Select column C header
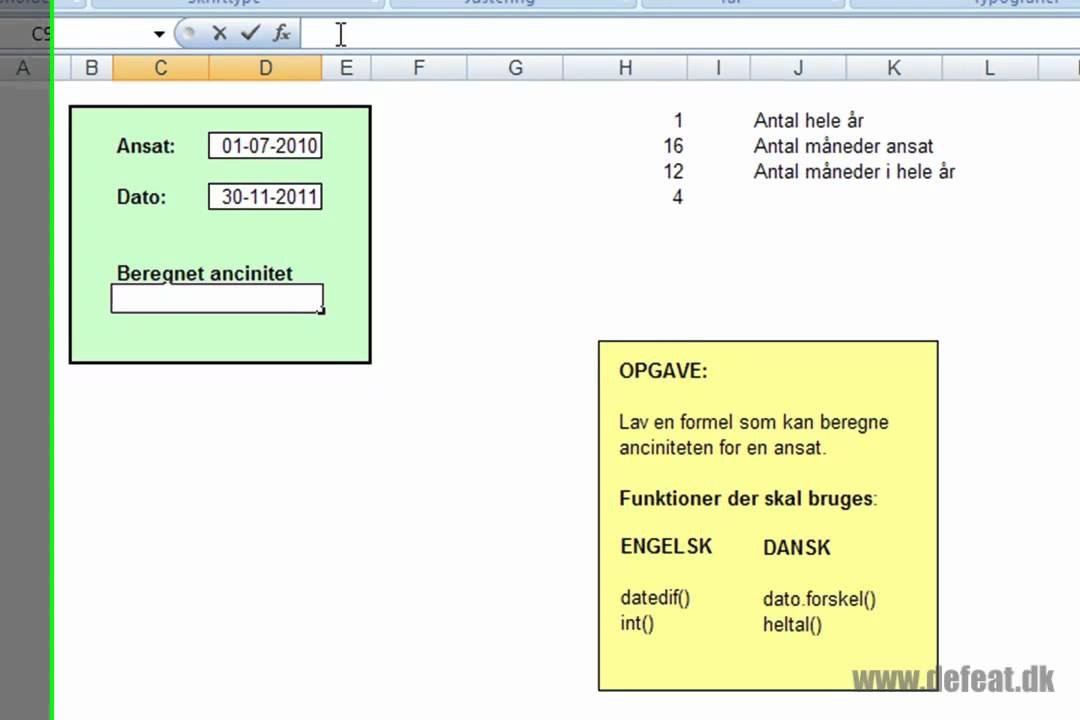Screen dimensions: 1080x720 (x=160, y=68)
